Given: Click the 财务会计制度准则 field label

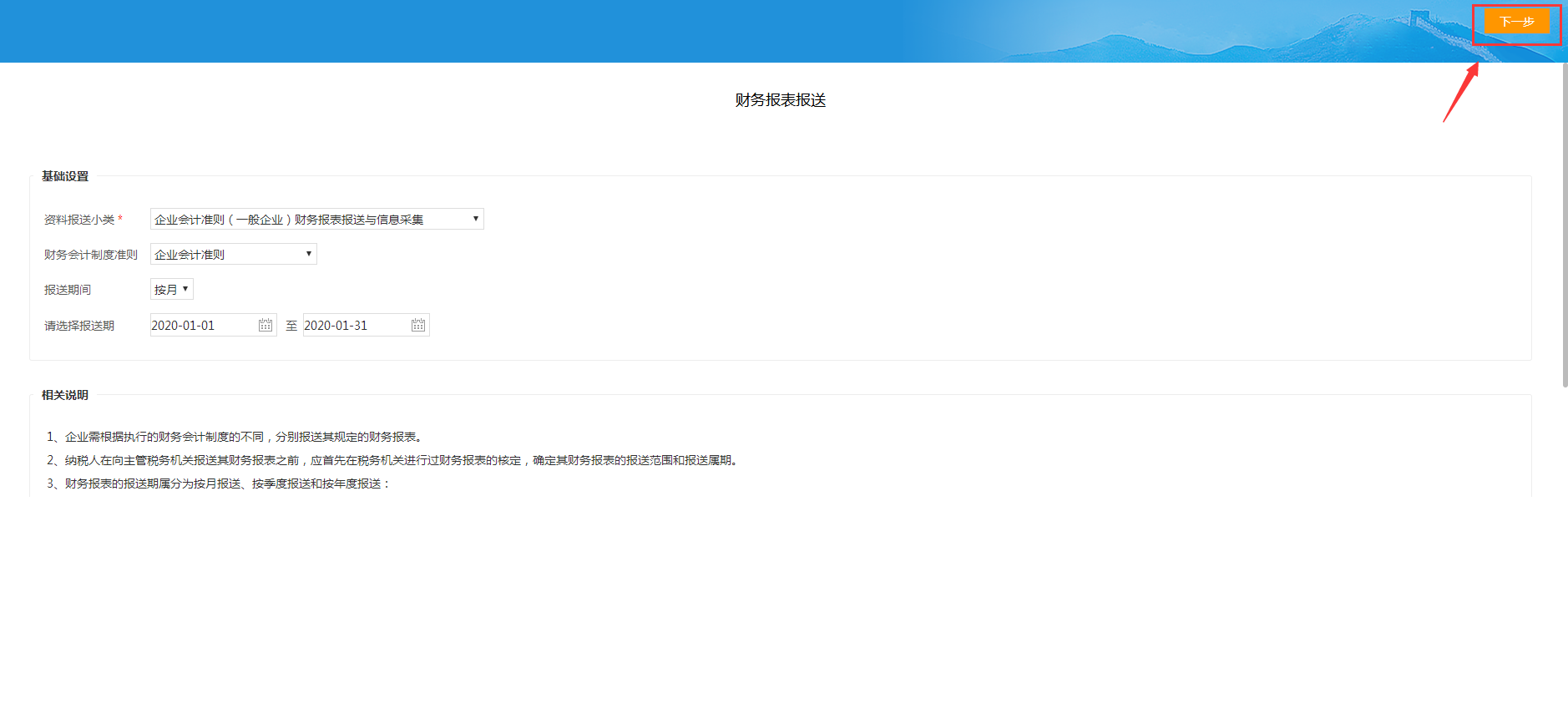Looking at the screenshot, I should coord(91,255).
